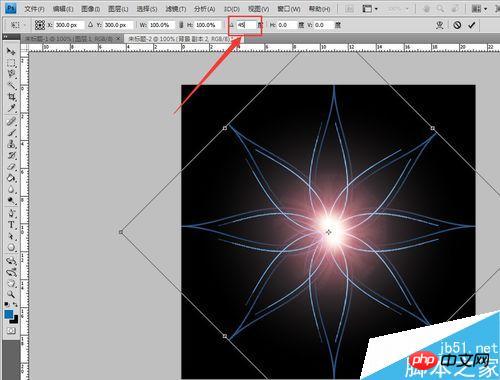Image resolution: width=500 pixels, height=380 pixels.
Task: Open the tool preset picker dropdown
Action: [16, 25]
